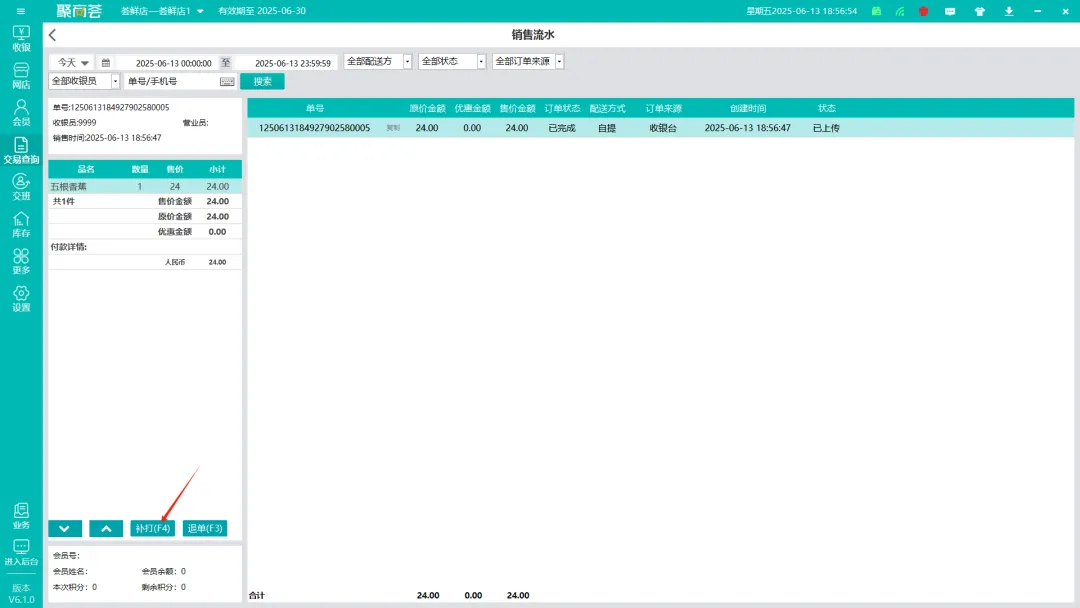Expand the 全部收银员 cashier dropdown
The height and width of the screenshot is (608, 1080).
(x=84, y=81)
